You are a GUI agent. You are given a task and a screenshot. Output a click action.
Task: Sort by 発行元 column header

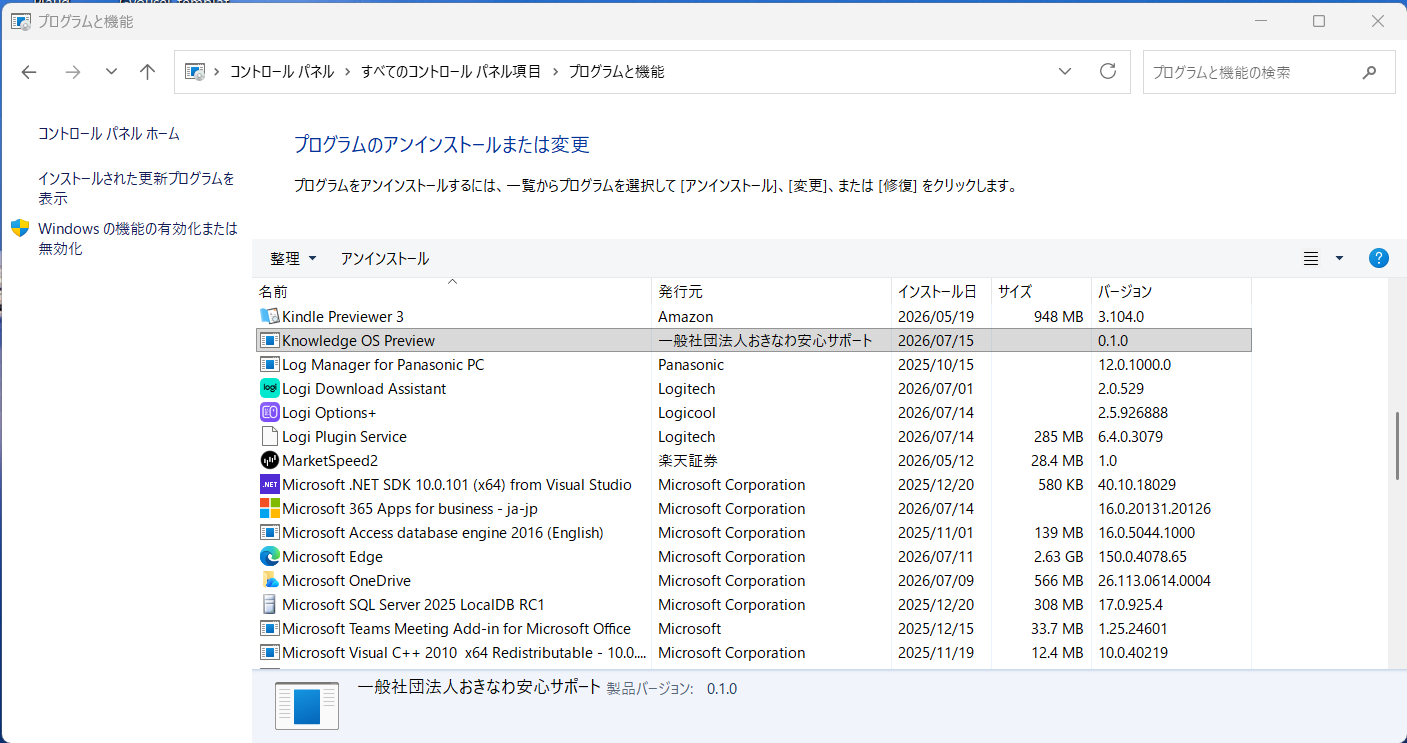[771, 291]
